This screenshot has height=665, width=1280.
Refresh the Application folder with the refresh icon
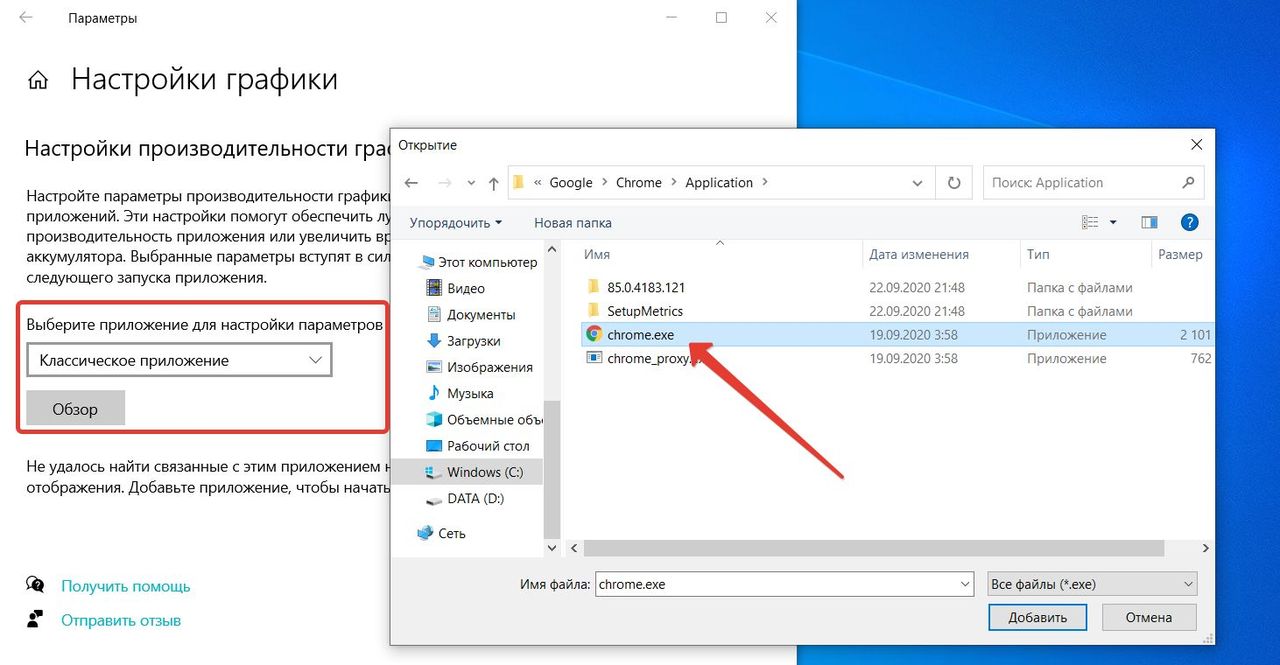click(x=953, y=182)
